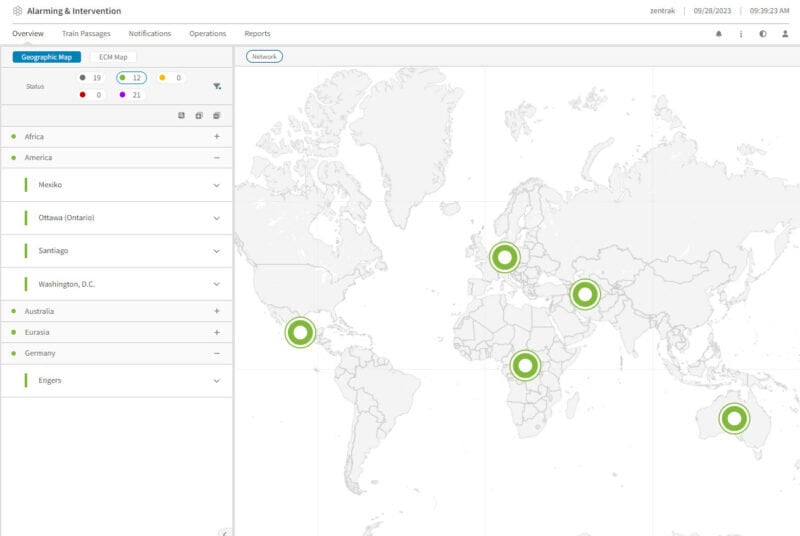This screenshot has width=800, height=536.
Task: Click the Australia map marker
Action: [734, 419]
